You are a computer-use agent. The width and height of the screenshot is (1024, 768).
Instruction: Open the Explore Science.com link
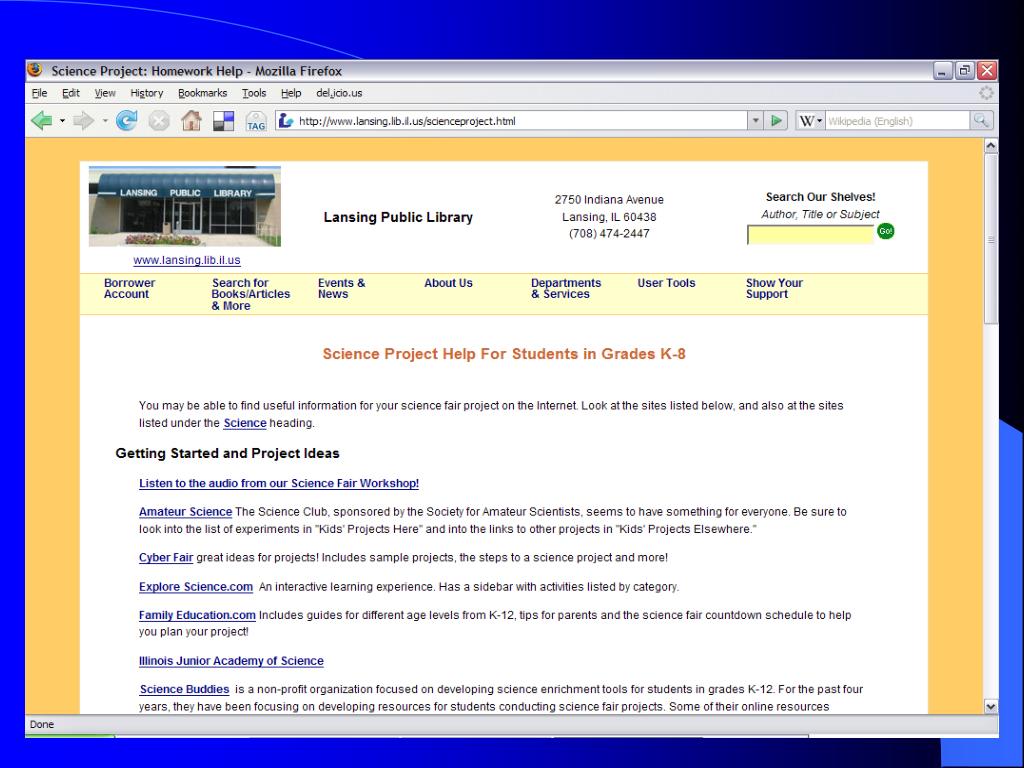[196, 586]
